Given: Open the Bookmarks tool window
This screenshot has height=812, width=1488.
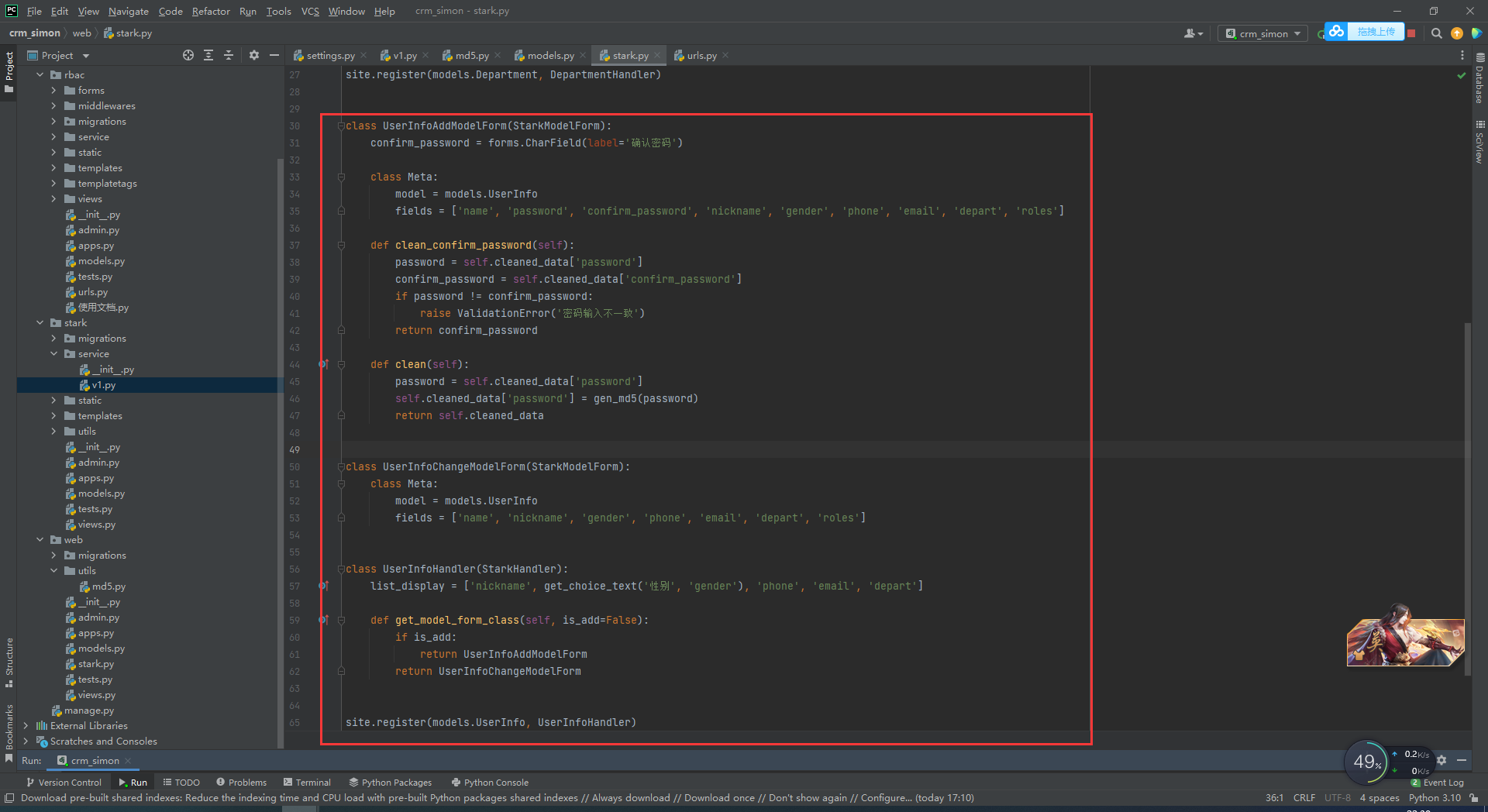Looking at the screenshot, I should click(9, 732).
